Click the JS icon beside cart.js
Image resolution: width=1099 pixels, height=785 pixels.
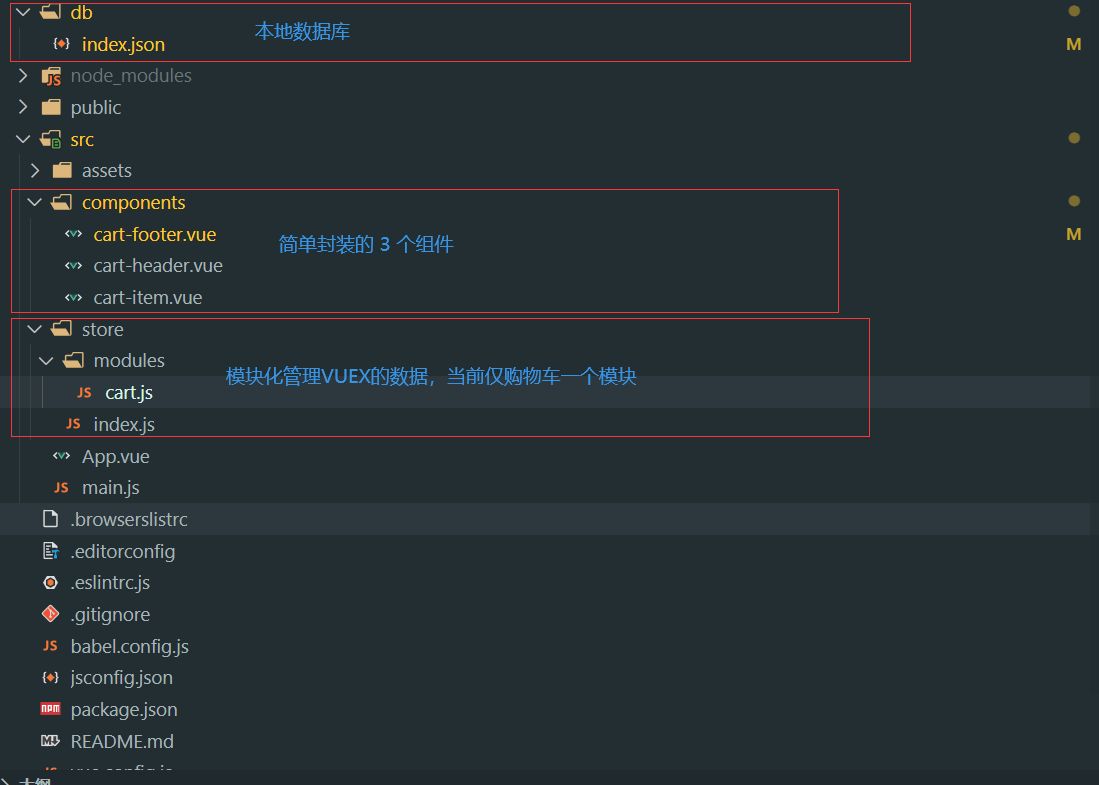85,393
